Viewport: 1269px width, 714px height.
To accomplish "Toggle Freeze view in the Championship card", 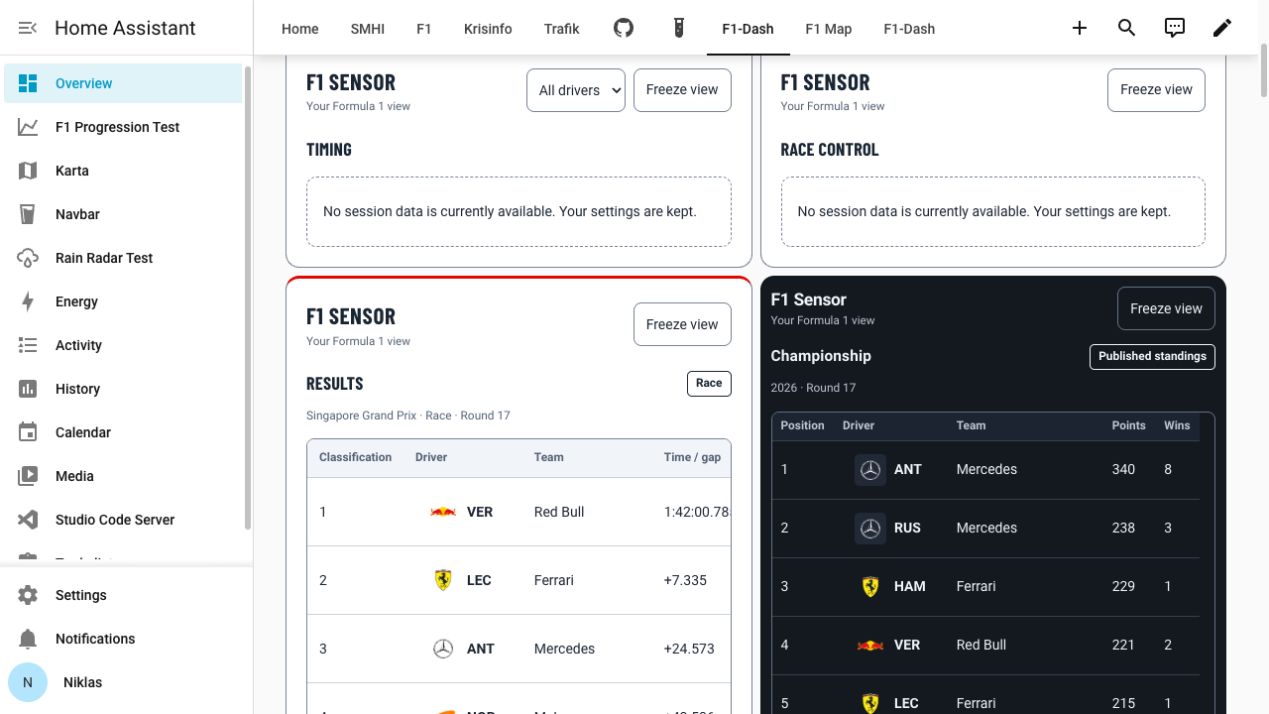I will pyautogui.click(x=1166, y=309).
